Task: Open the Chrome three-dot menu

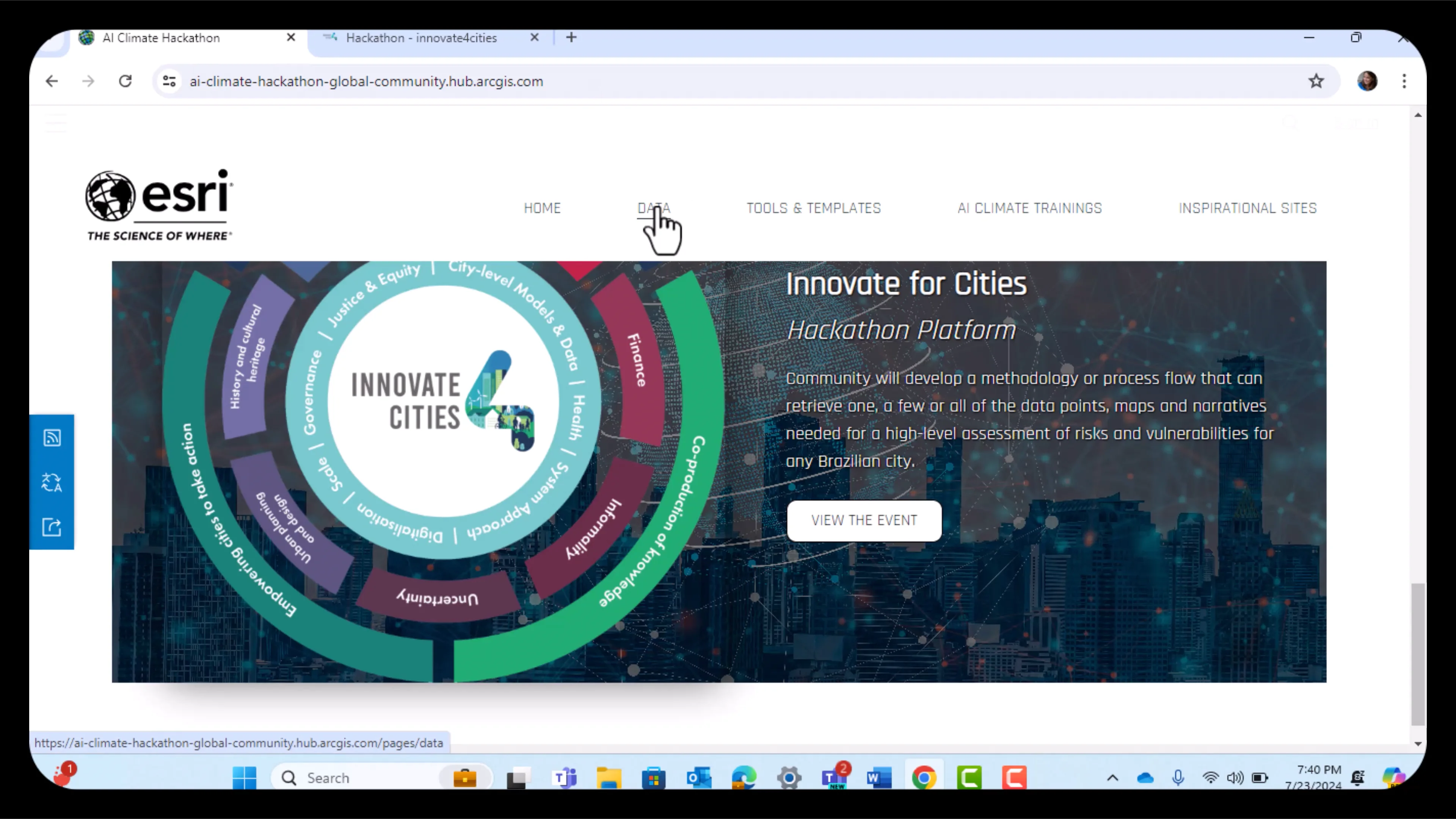Action: coord(1404,82)
